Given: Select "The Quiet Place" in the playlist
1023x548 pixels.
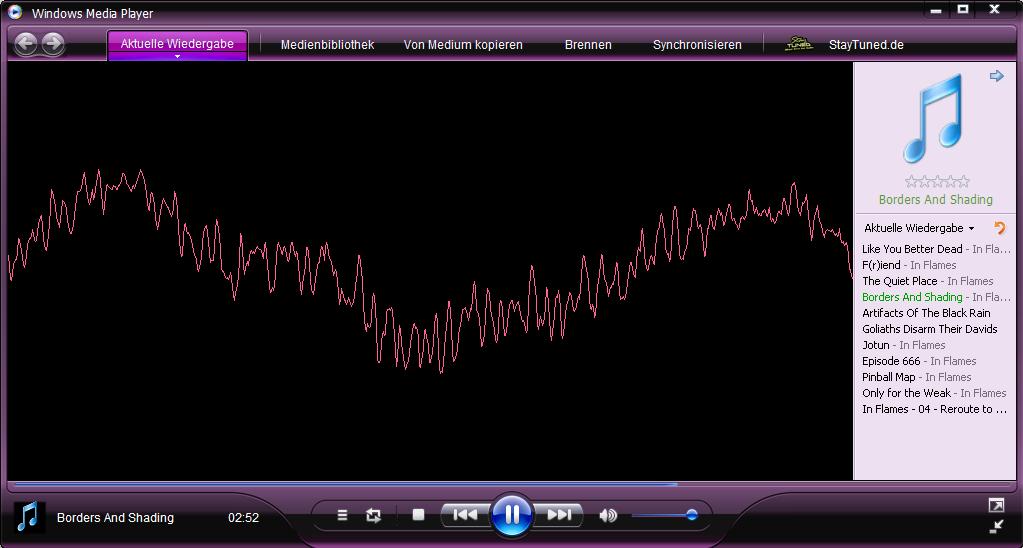Looking at the screenshot, I should [x=900, y=281].
